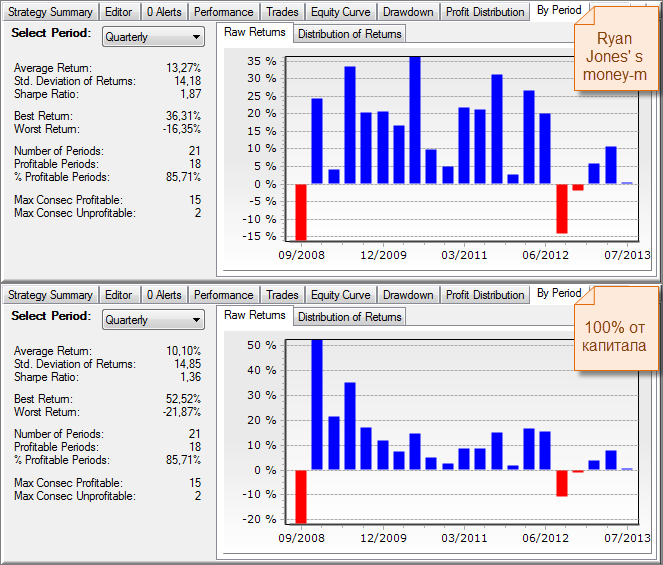Open the Trades tab in upper panel

(282, 12)
